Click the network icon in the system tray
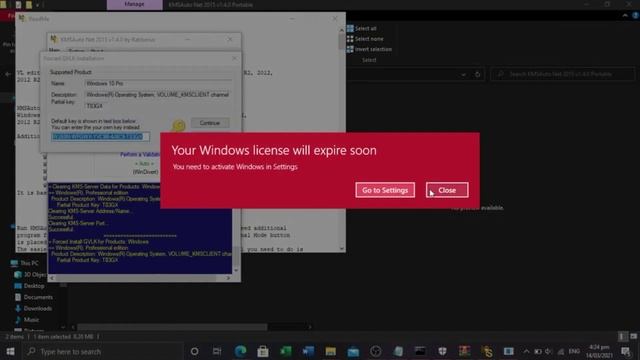 [561, 351]
